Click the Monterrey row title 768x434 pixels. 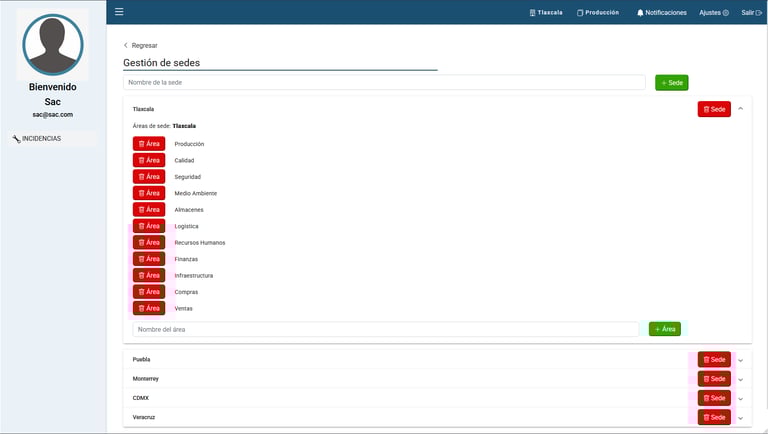click(x=145, y=379)
